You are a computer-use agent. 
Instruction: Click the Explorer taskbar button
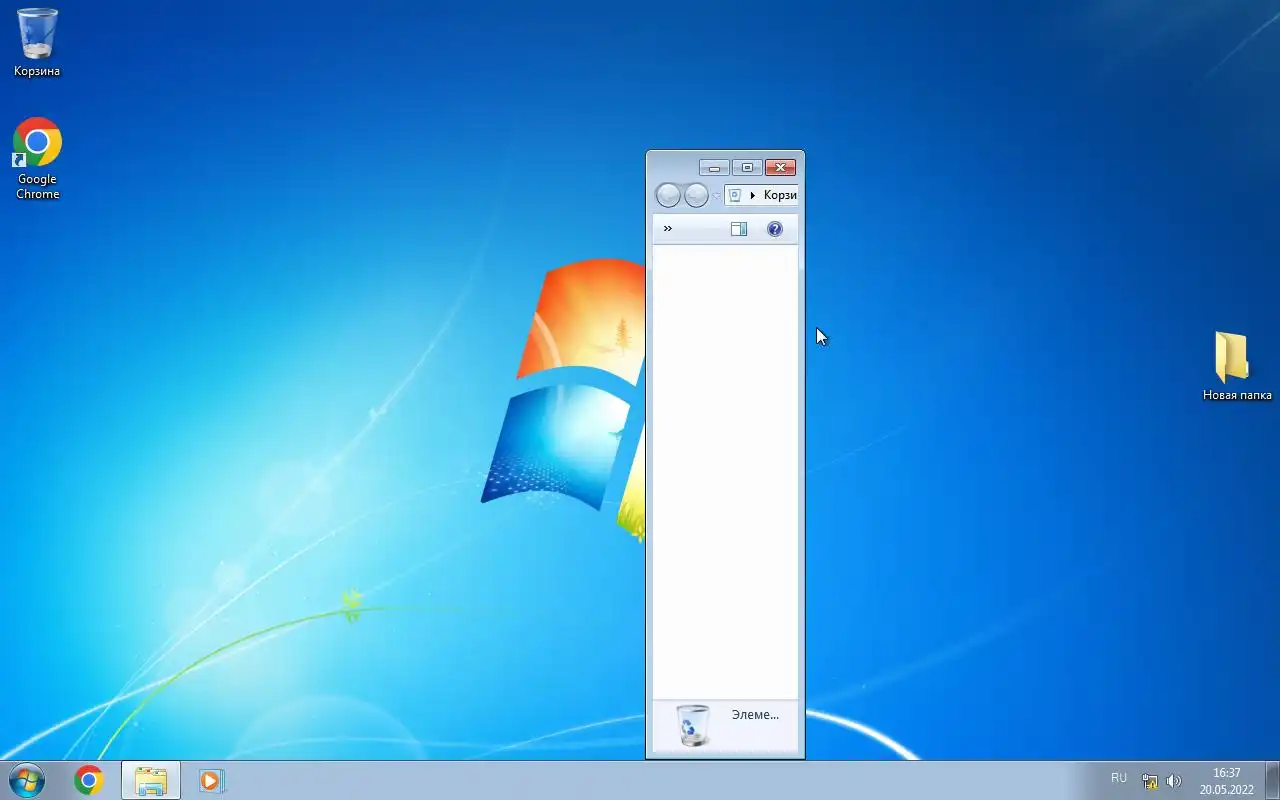point(151,780)
